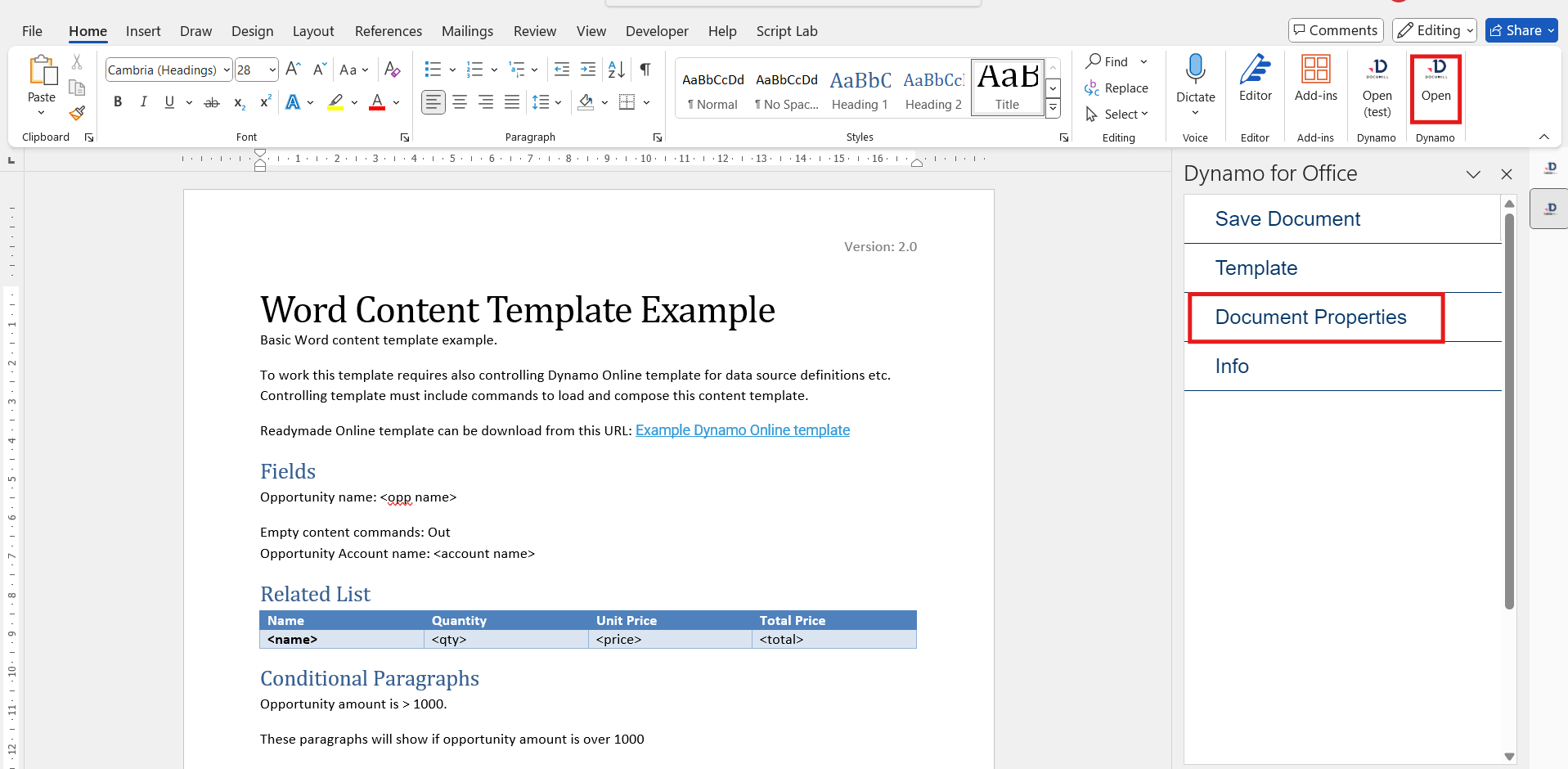The width and height of the screenshot is (1568, 769).
Task: Expand the Dynamo for Office pane options chevron
Action: (1473, 174)
